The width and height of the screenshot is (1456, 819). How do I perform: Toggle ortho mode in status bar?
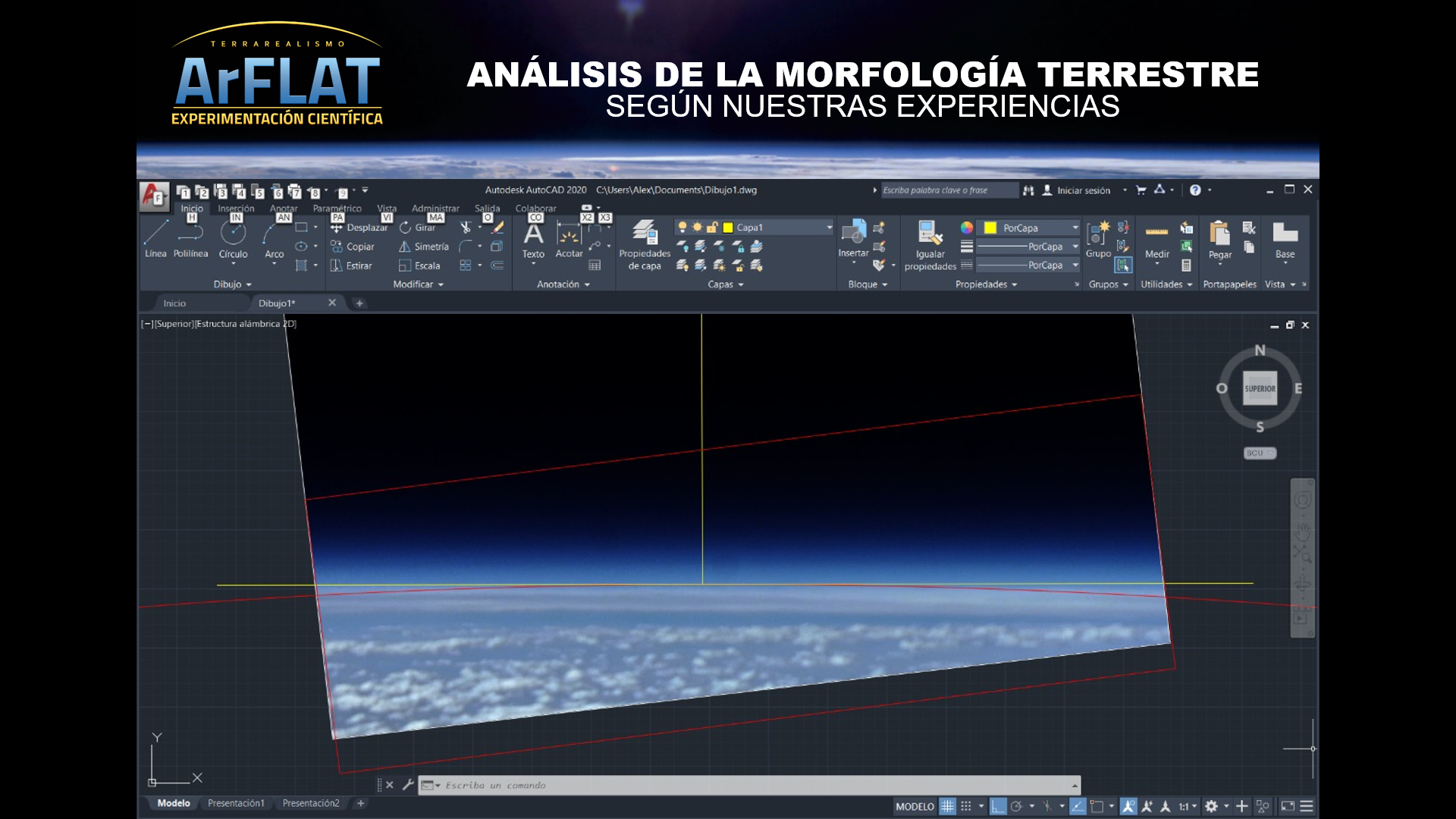point(998,806)
